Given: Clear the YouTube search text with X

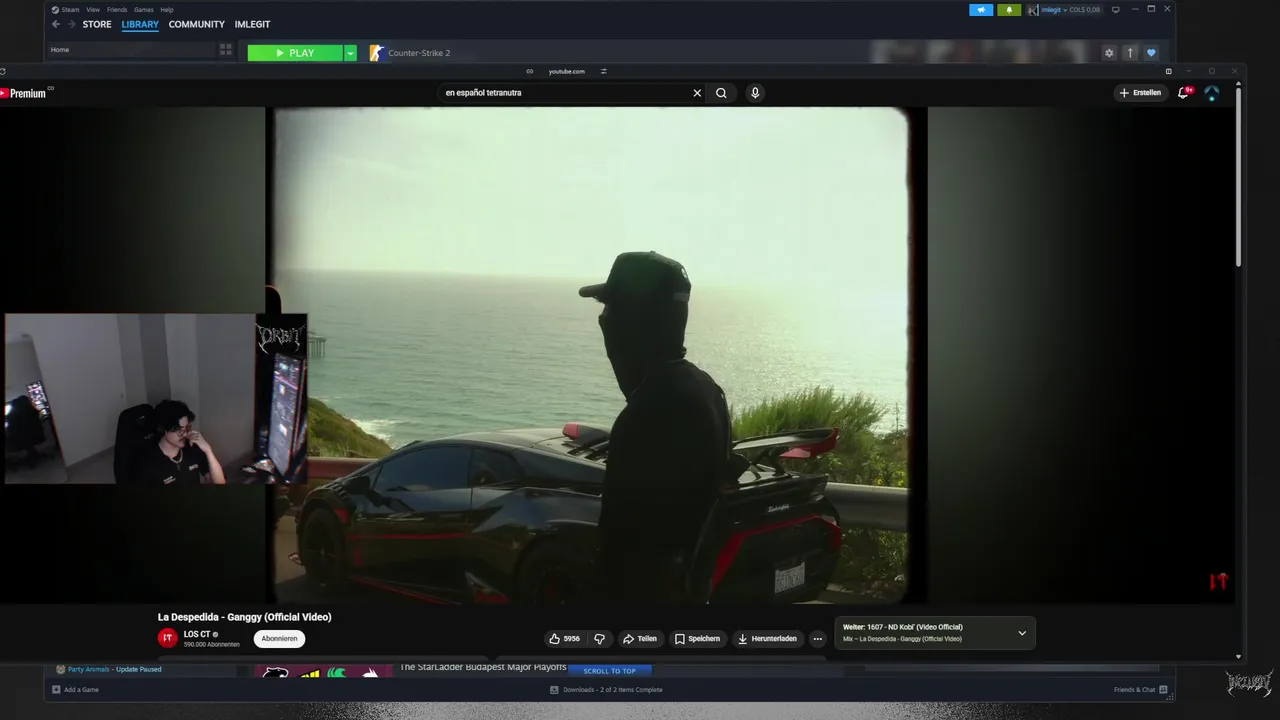Looking at the screenshot, I should coord(697,93).
